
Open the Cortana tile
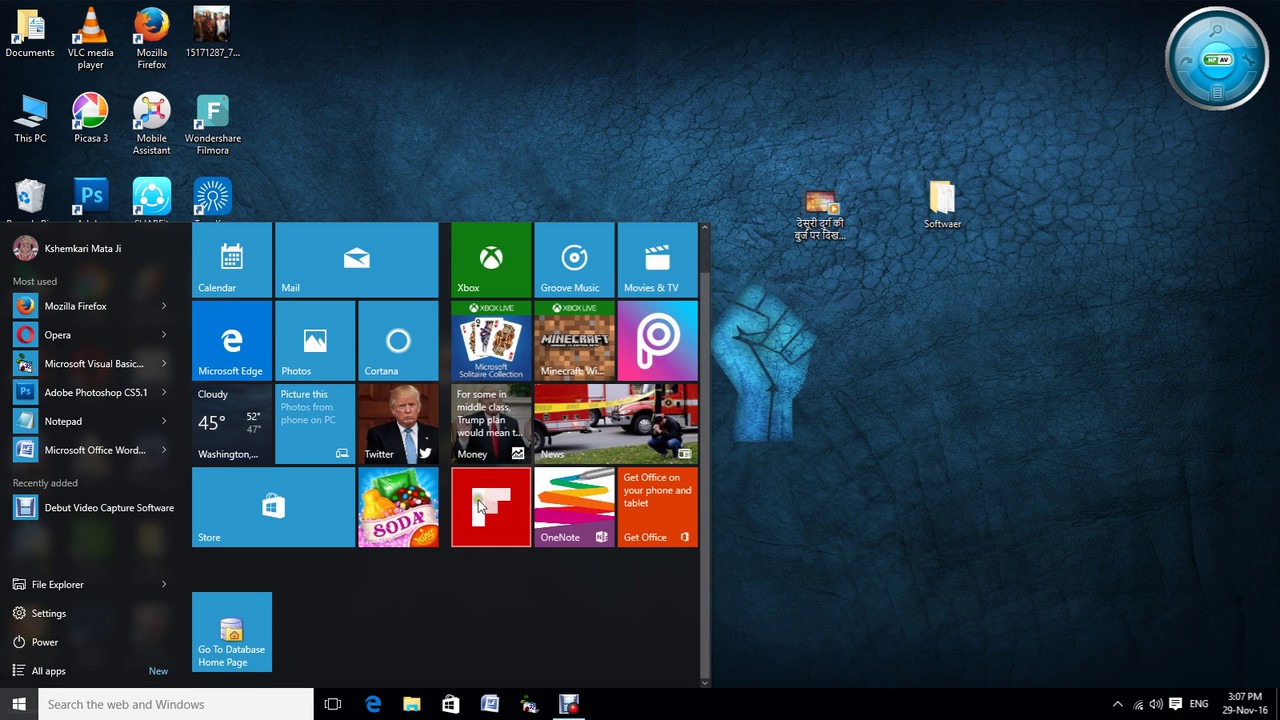398,341
